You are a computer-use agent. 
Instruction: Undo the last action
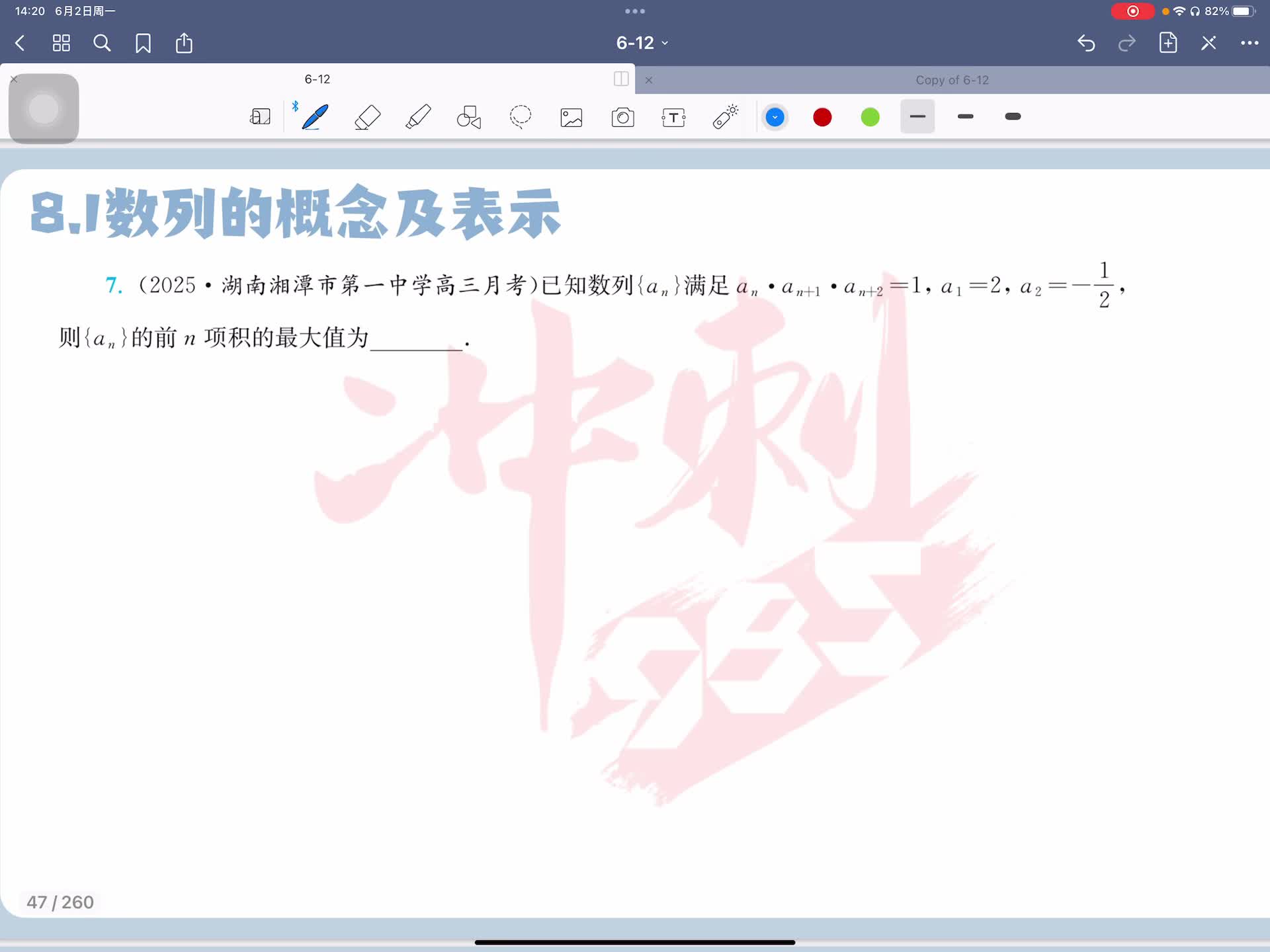point(1086,43)
